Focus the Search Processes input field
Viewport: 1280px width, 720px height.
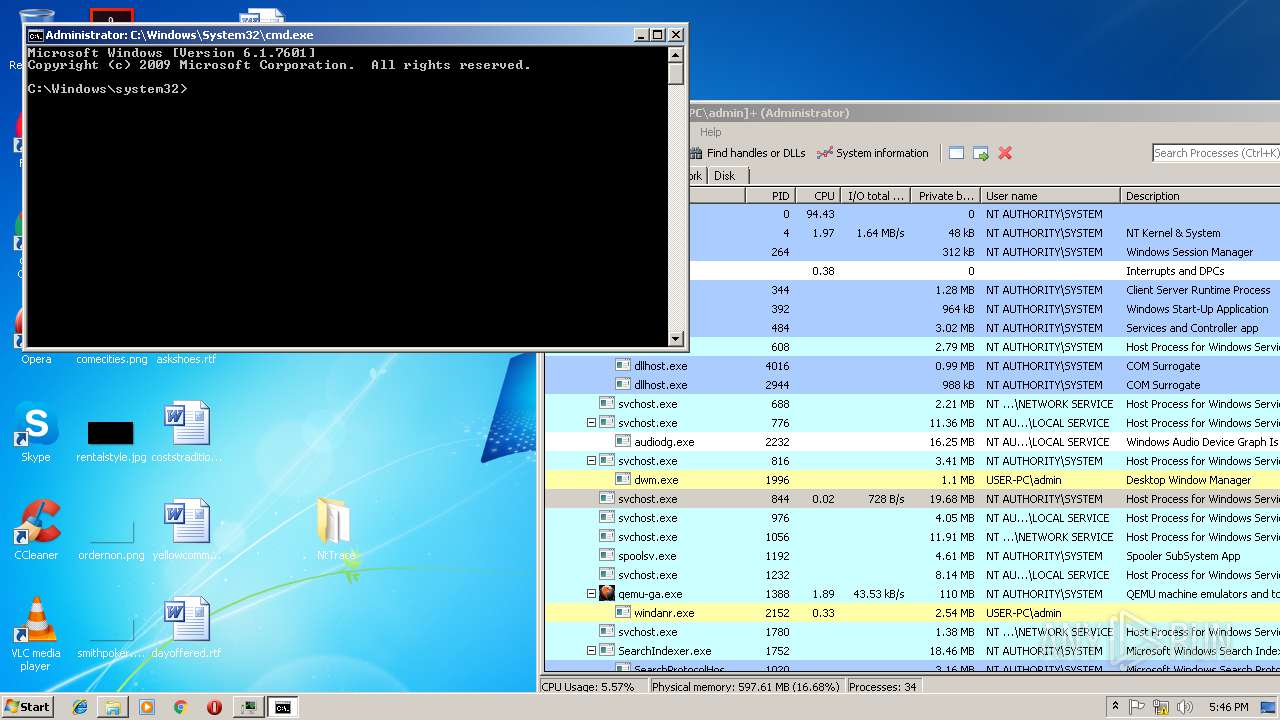(x=1216, y=153)
